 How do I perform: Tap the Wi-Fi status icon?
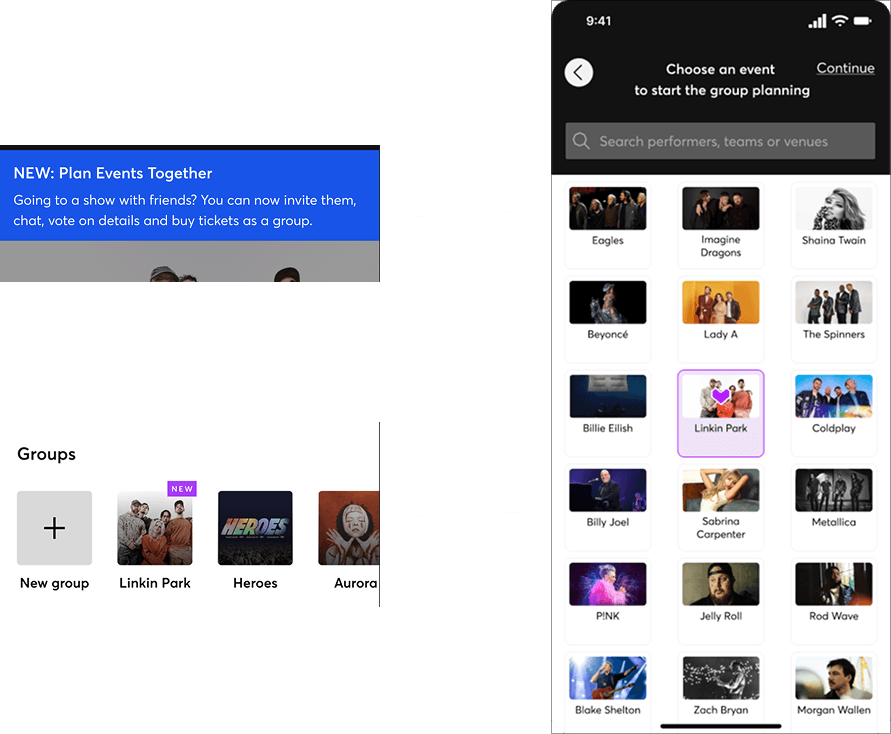(840, 21)
